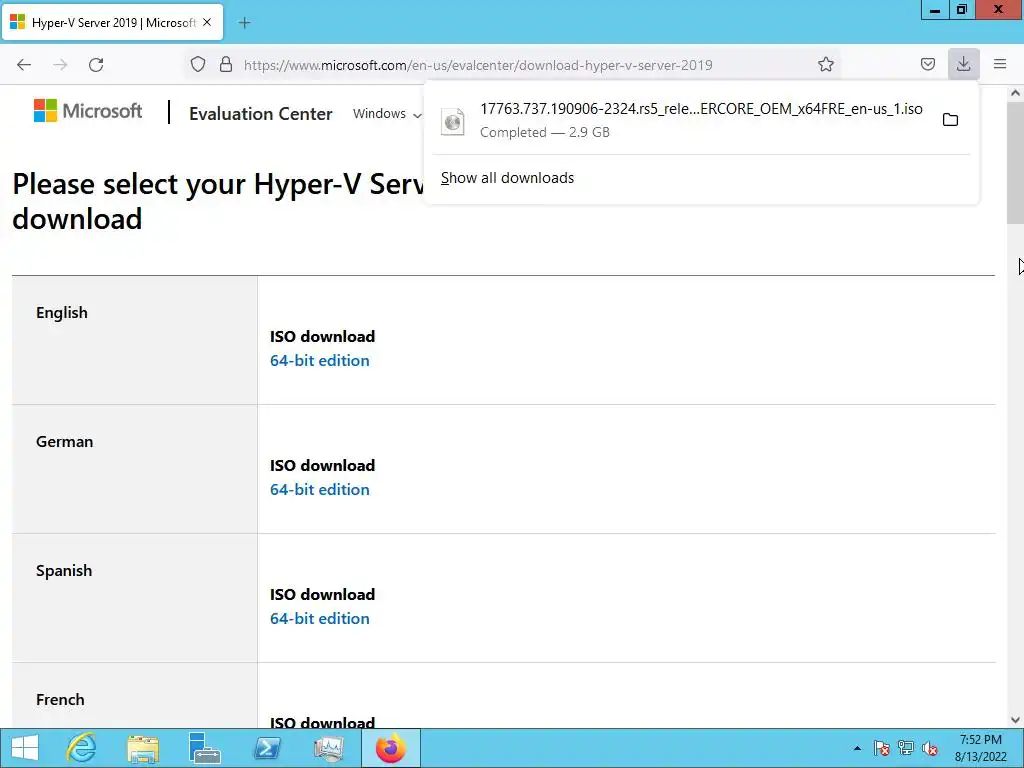Screen dimensions: 1024x768
Task: Download Spanish 64-bit edition ISO
Action: [320, 618]
